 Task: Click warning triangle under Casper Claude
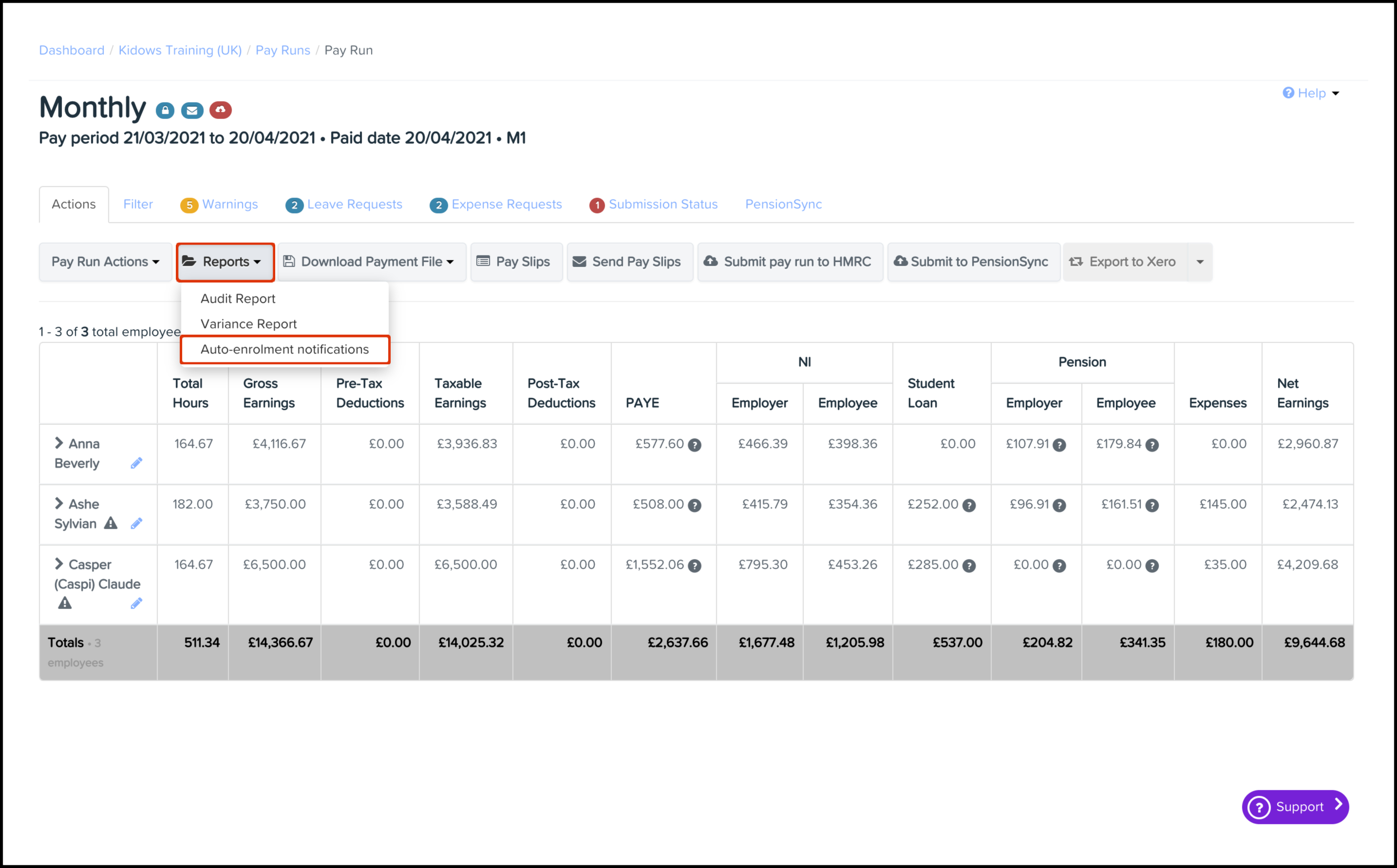(65, 604)
